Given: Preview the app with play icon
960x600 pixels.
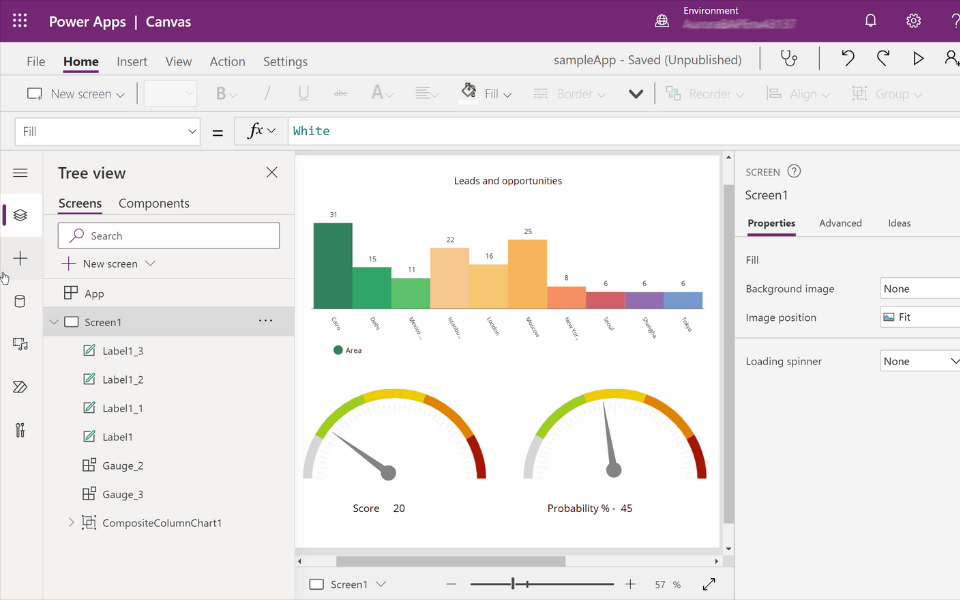Looking at the screenshot, I should 918,59.
